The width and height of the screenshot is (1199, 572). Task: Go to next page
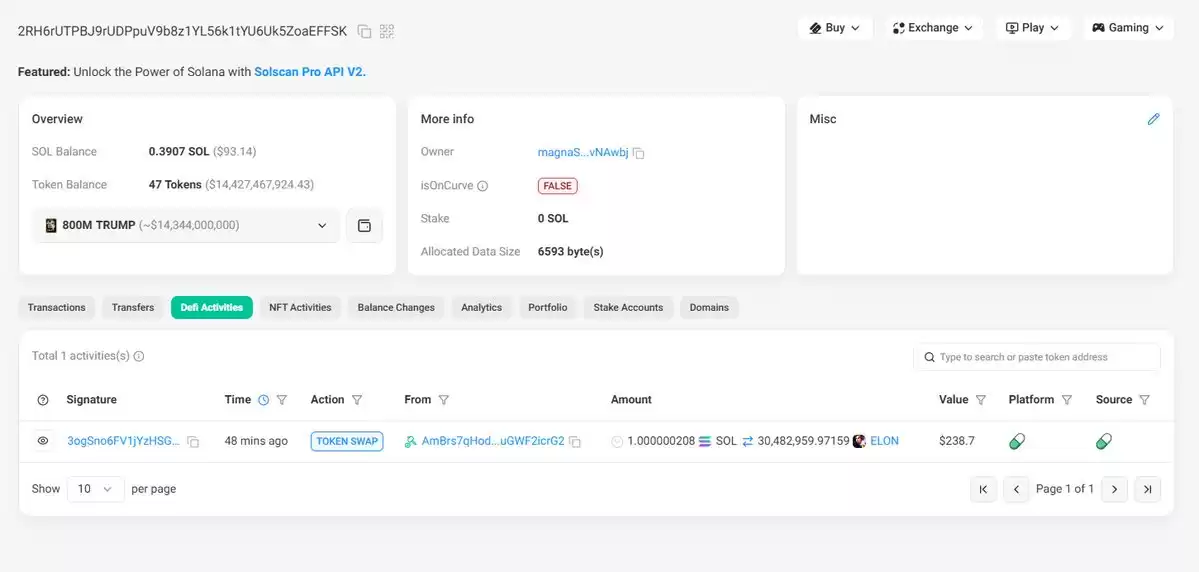(x=1114, y=489)
